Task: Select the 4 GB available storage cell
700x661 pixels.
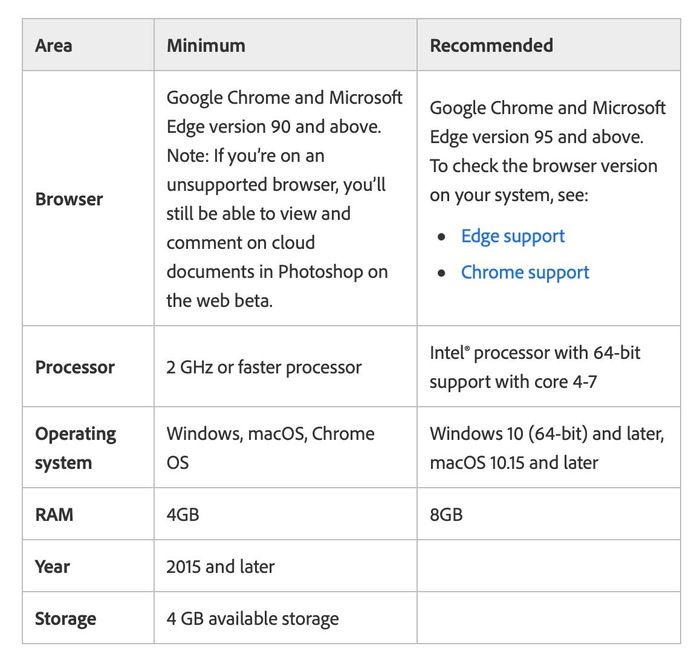Action: 252,619
